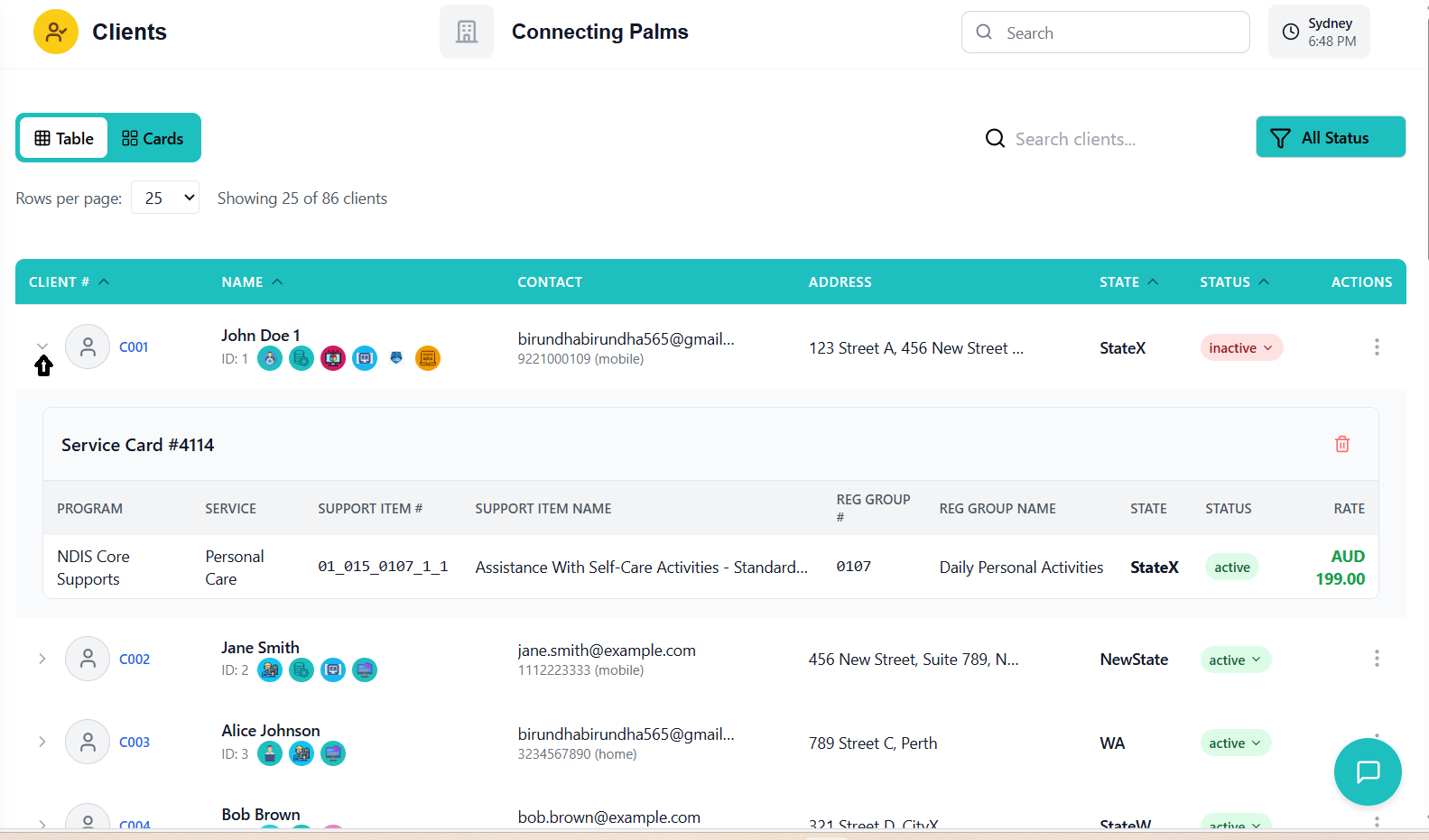Click the Clients yellow logo icon
Screen dimensions: 1429x840
tap(56, 32)
